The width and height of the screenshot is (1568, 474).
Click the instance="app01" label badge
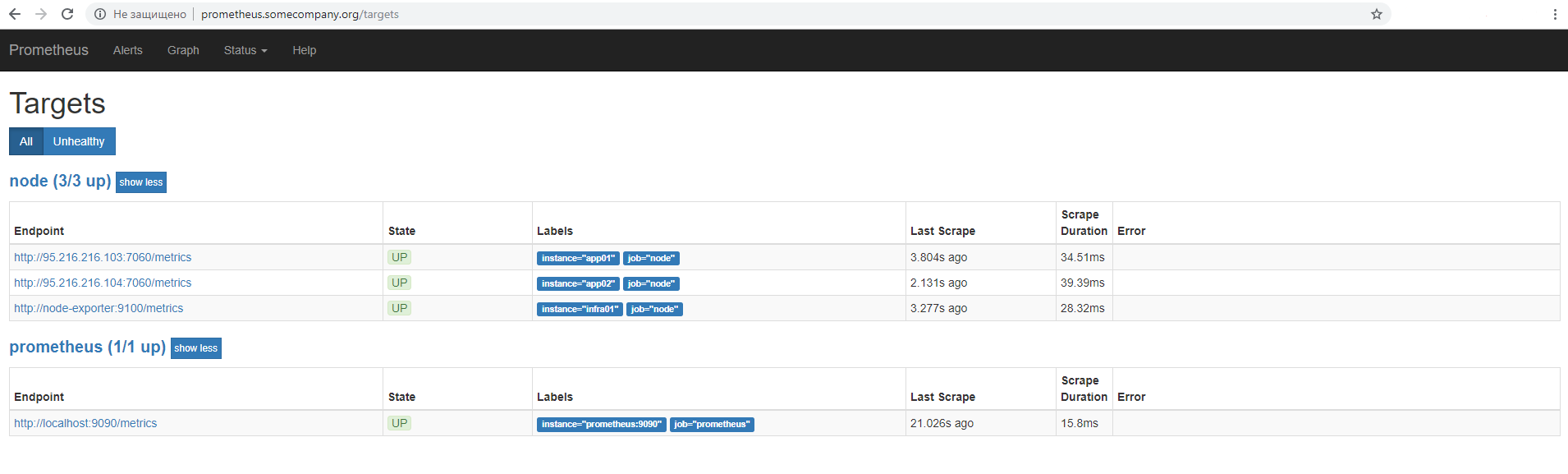pos(578,258)
